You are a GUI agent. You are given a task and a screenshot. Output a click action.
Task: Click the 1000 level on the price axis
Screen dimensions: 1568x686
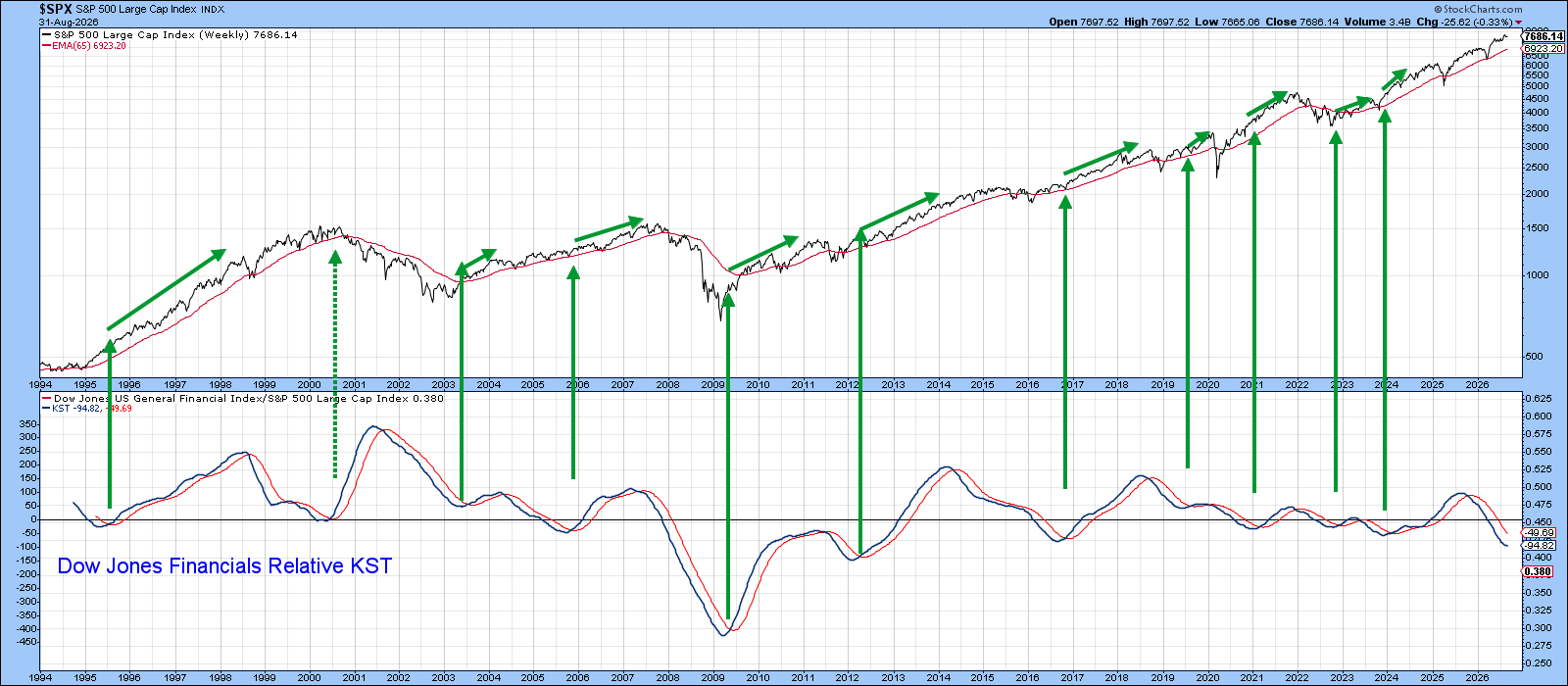click(x=1538, y=275)
